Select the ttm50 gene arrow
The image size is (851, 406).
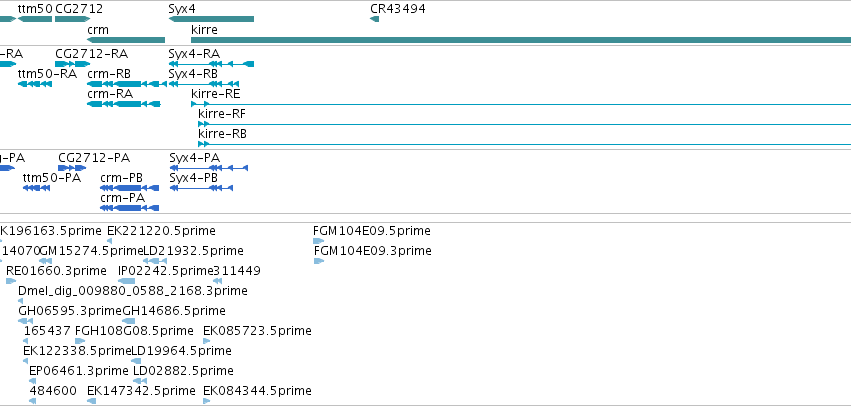35,20
